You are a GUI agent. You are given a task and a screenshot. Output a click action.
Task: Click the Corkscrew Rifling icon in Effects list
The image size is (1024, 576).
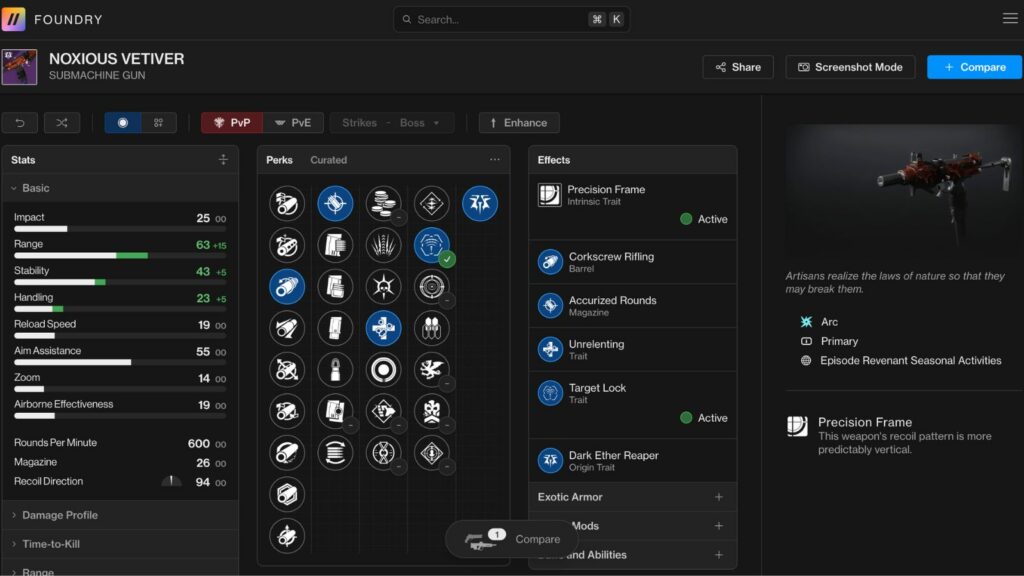point(550,262)
